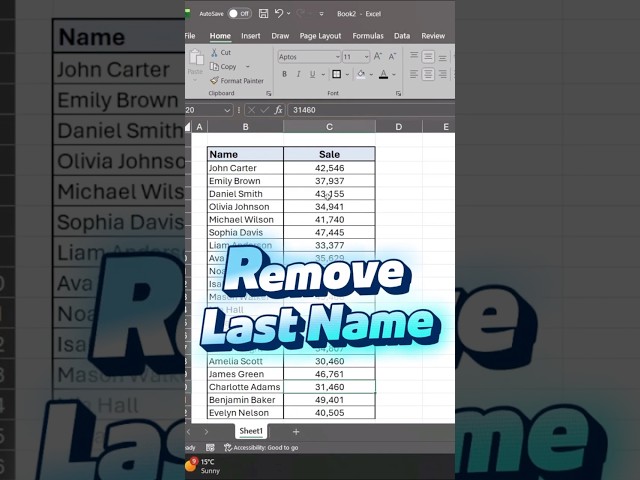
Task: Select column C header
Action: 329,127
